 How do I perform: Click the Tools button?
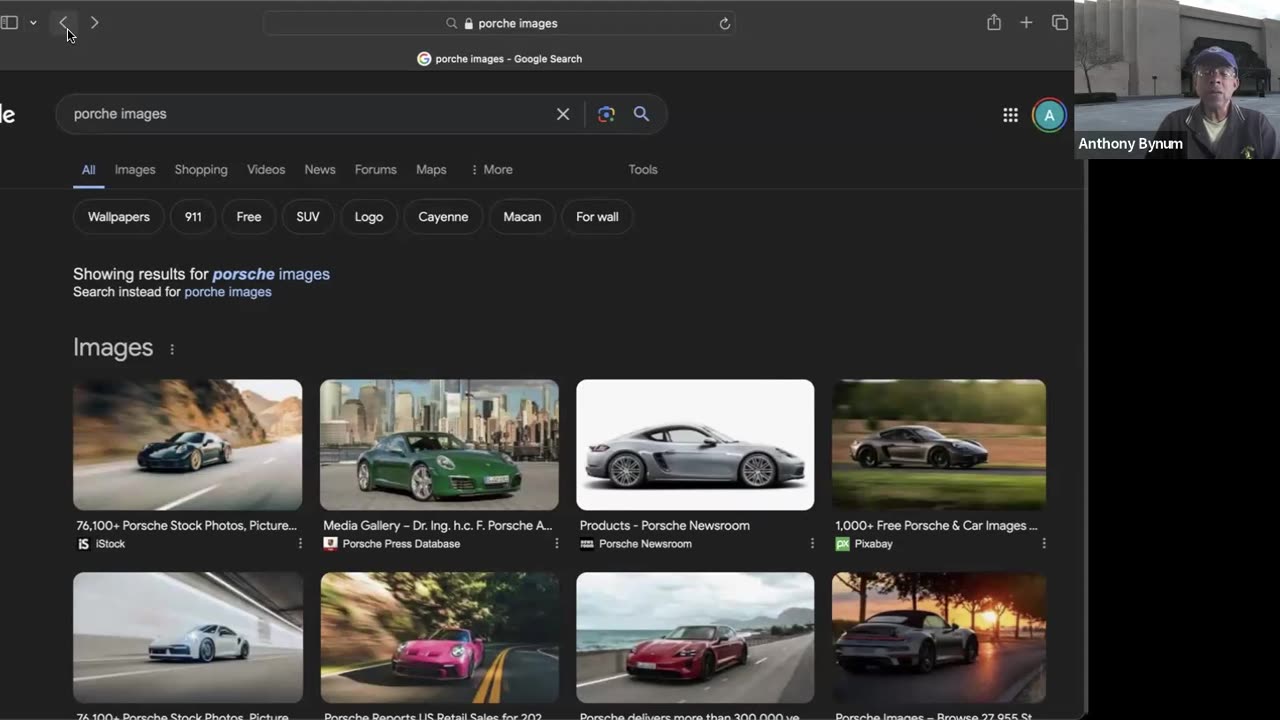coord(642,170)
